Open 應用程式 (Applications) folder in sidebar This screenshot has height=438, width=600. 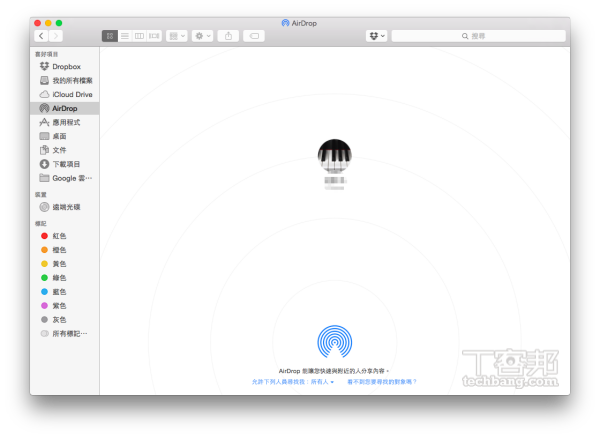(x=67, y=122)
